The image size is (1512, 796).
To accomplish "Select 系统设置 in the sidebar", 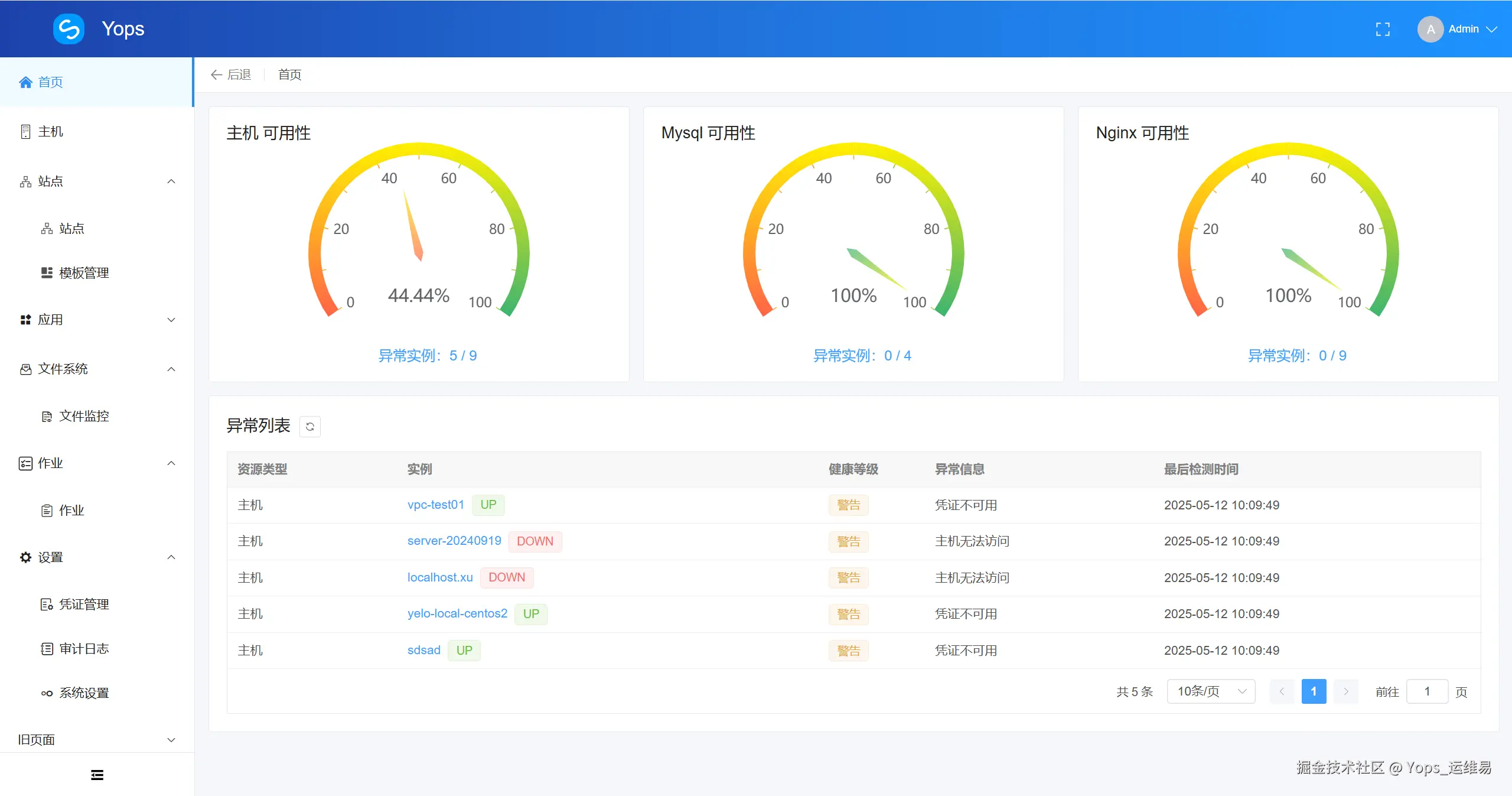I will pos(84,693).
